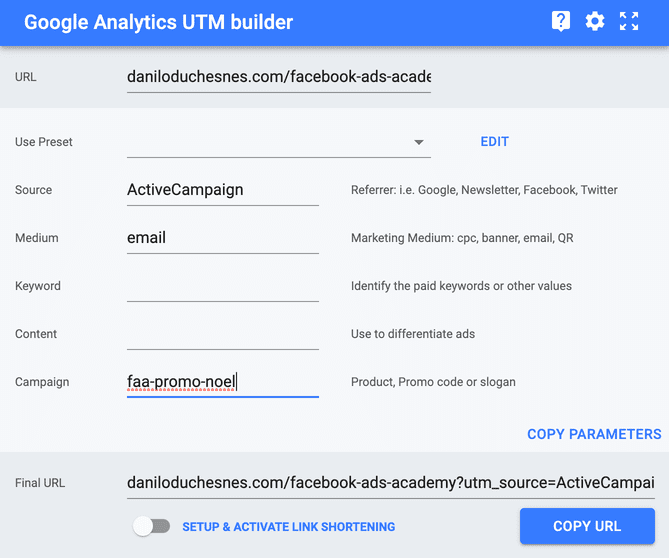
Task: Click the Keyword label text
Action: click(38, 286)
